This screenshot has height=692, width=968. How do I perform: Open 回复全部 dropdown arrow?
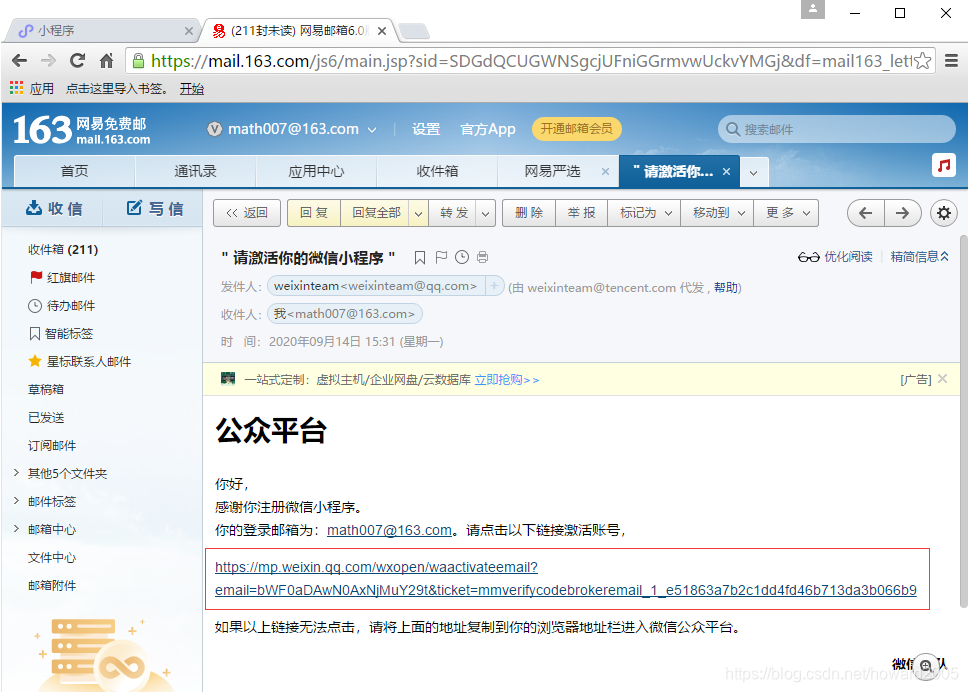419,213
